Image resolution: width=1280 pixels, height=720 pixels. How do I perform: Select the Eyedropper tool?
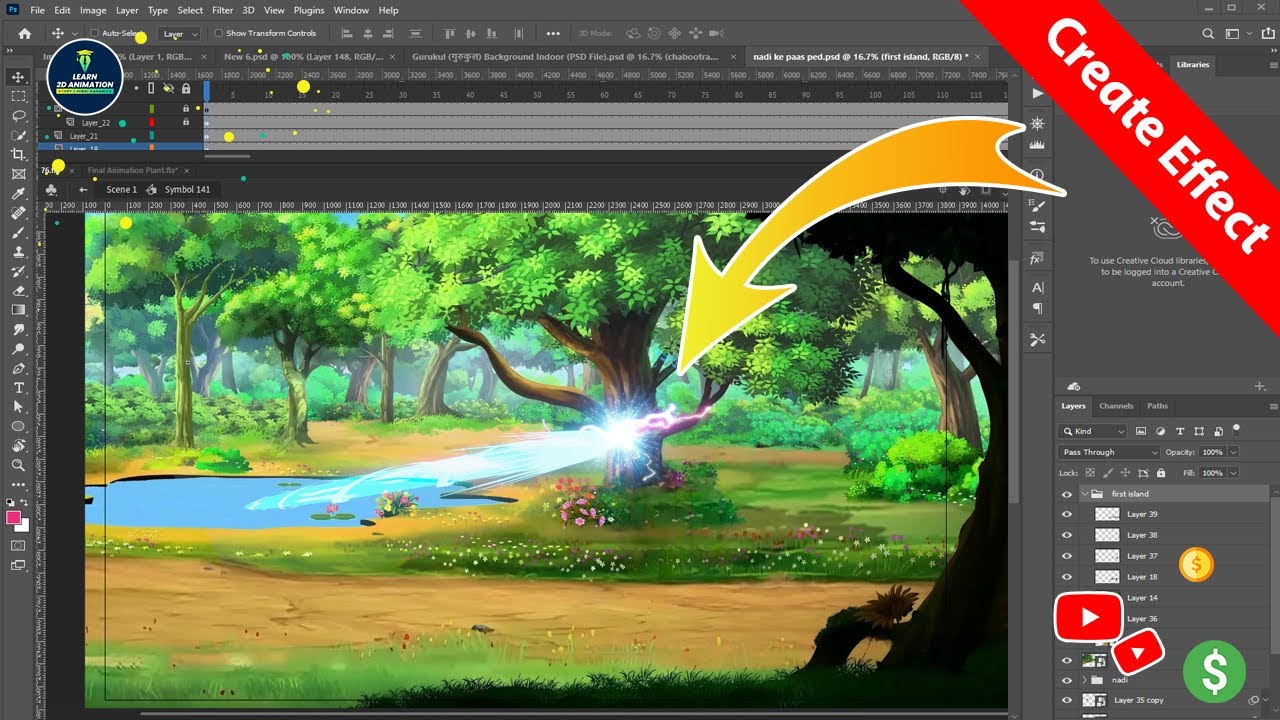(18, 193)
